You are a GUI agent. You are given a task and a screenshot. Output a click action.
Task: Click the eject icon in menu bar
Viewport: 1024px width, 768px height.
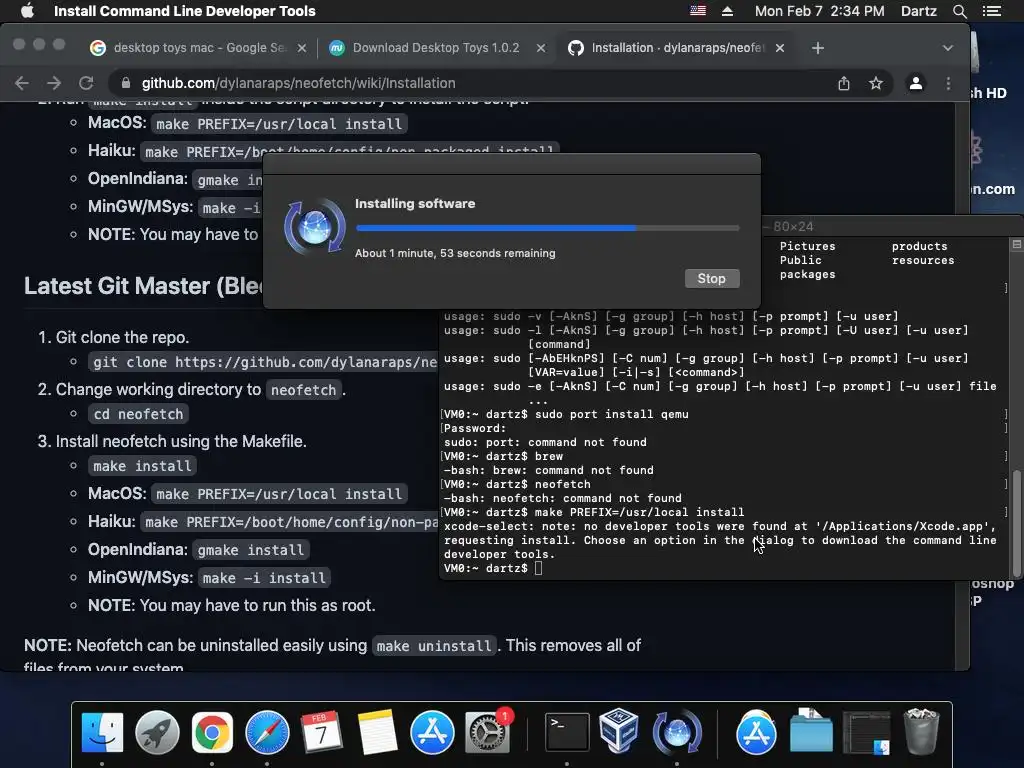[x=727, y=11]
